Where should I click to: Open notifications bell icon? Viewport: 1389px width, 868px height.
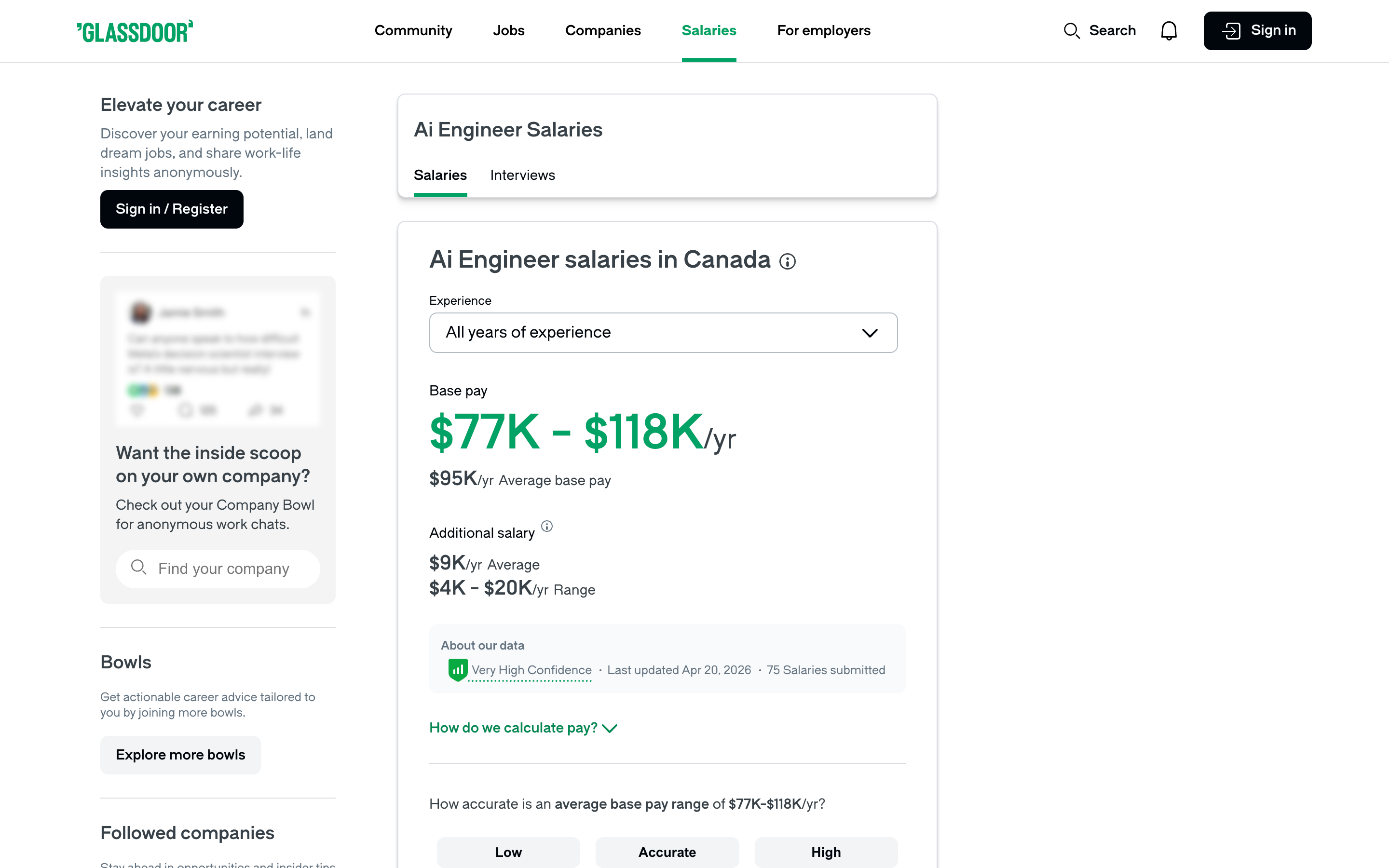click(x=1169, y=30)
